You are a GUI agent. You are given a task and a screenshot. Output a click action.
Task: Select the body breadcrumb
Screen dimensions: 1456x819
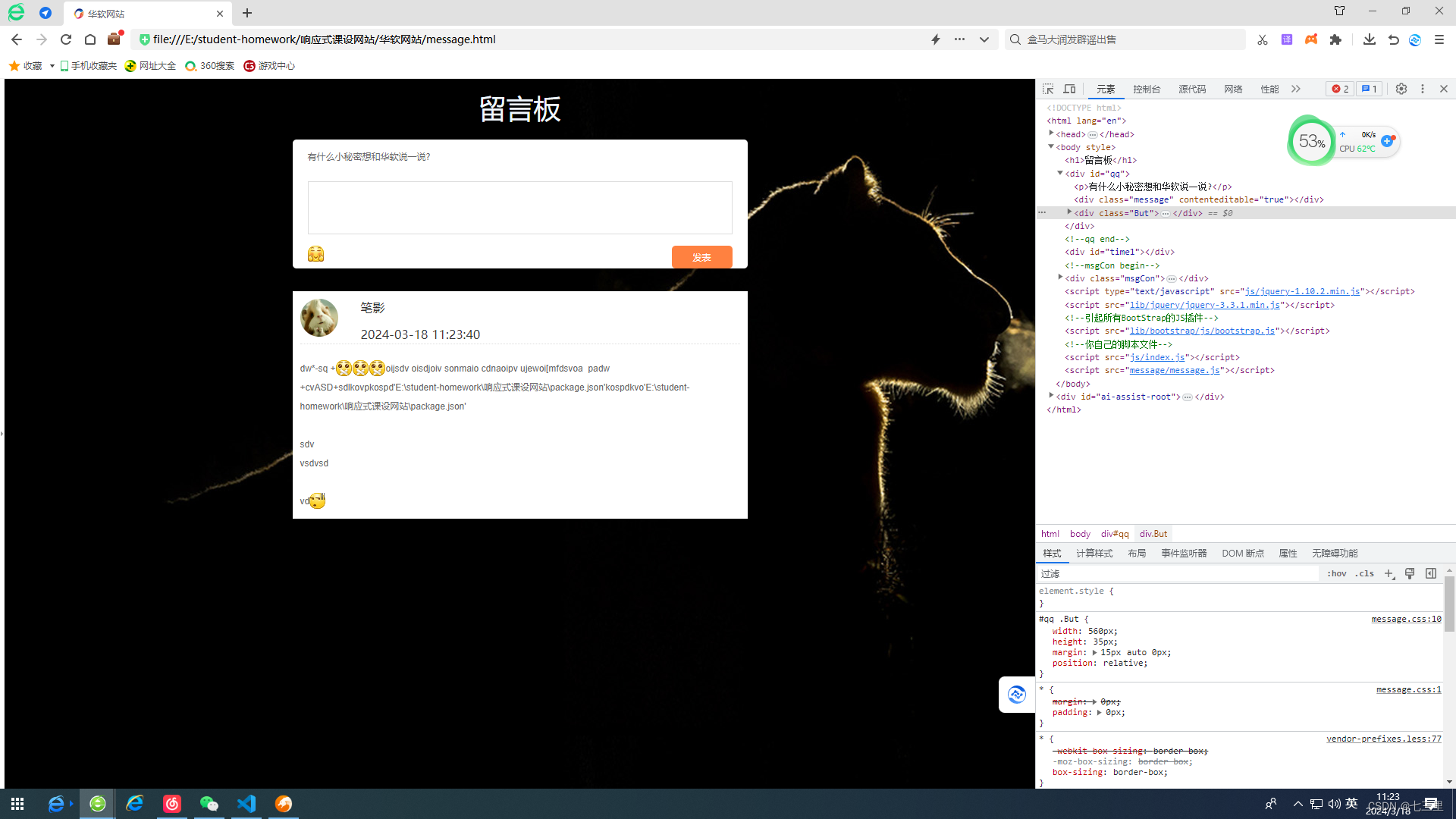pos(1080,534)
